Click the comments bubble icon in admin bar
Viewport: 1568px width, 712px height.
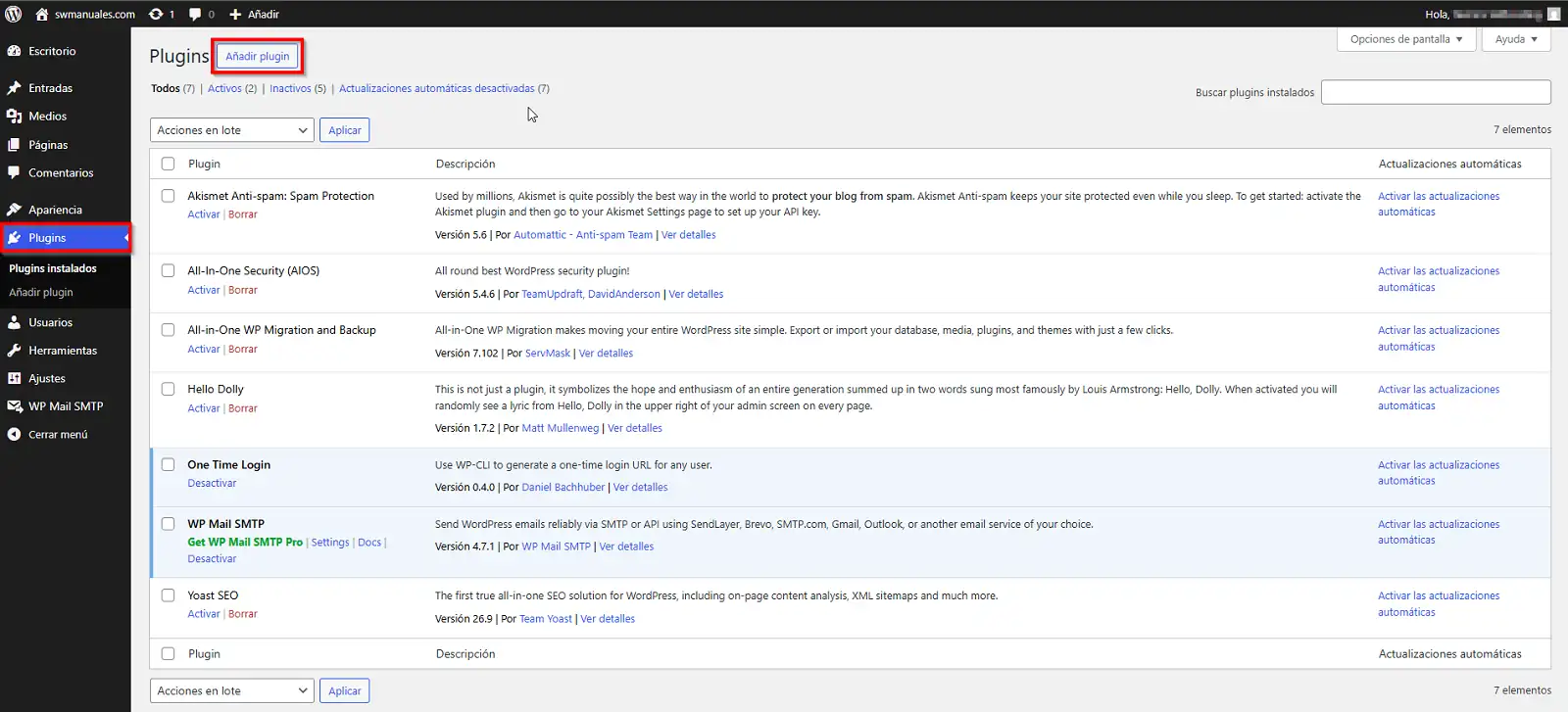(x=195, y=14)
